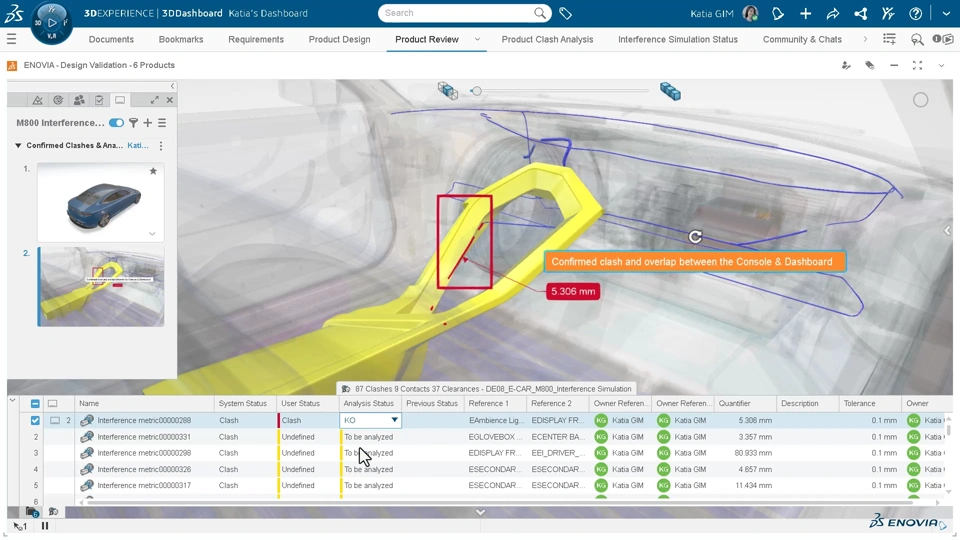Image resolution: width=960 pixels, height=540 pixels.
Task: Switch to the Requirements tab
Action: tap(256, 39)
